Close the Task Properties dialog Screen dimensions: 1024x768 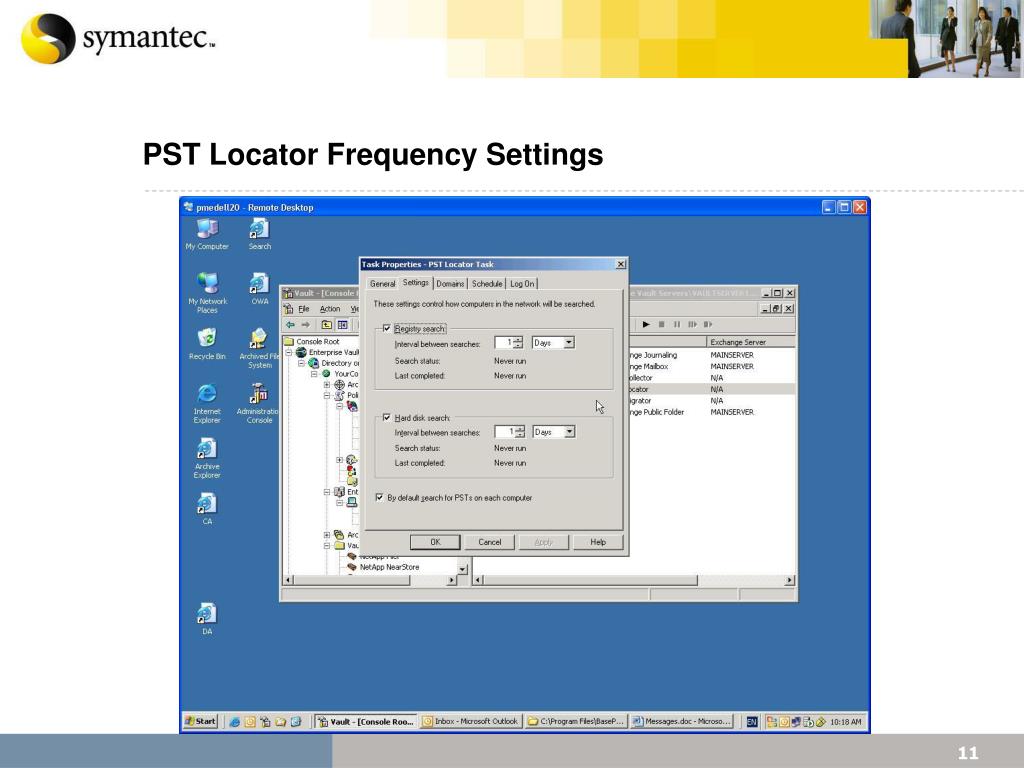coord(620,264)
